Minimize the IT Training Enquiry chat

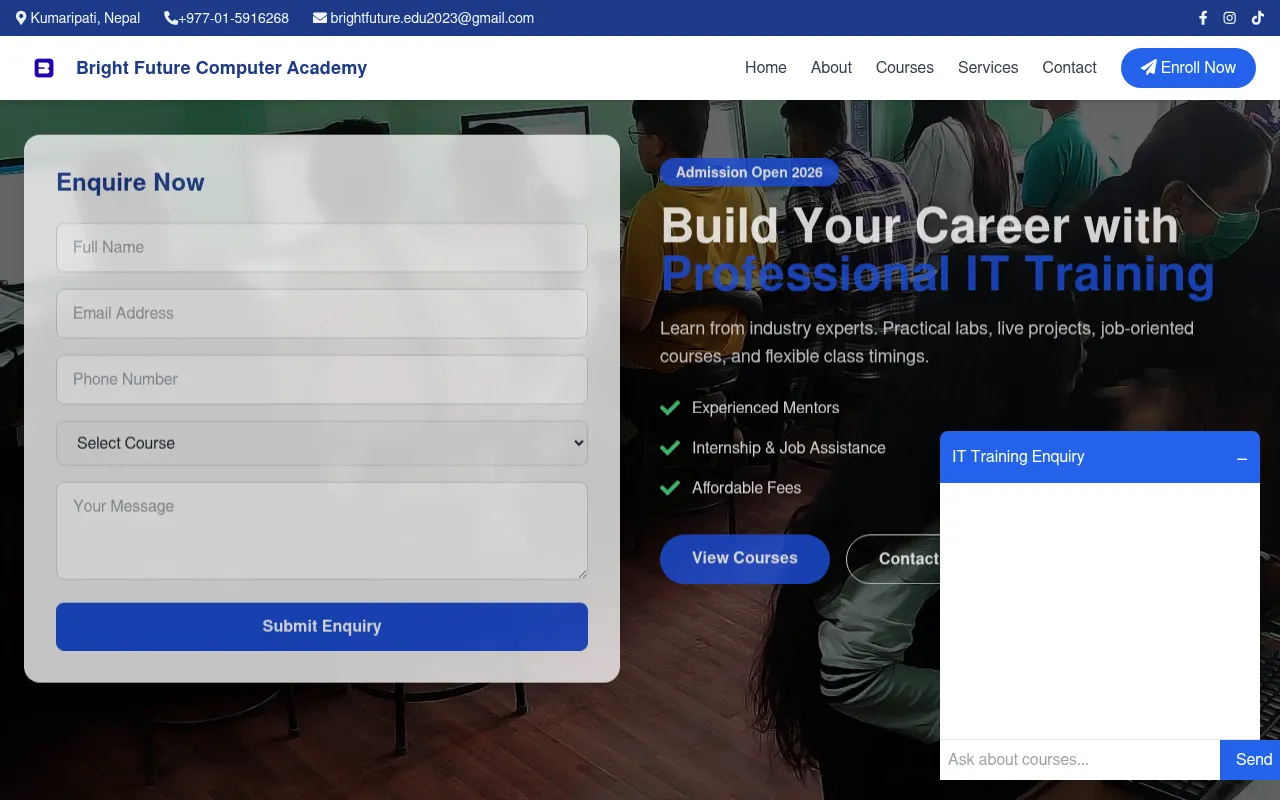1242,458
